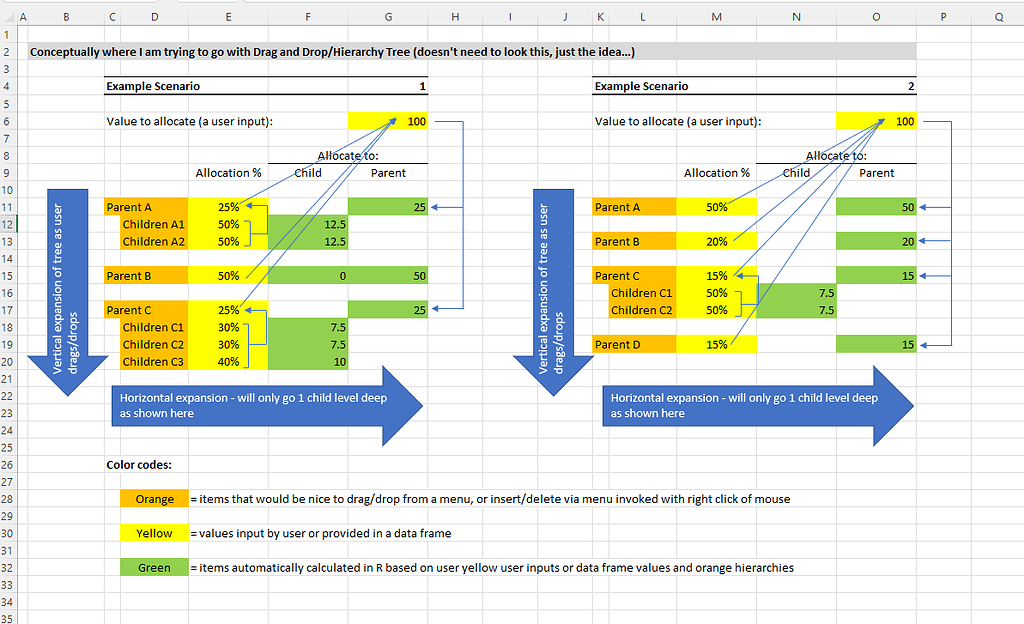Select column E header
1024x624 pixels.
coord(228,16)
